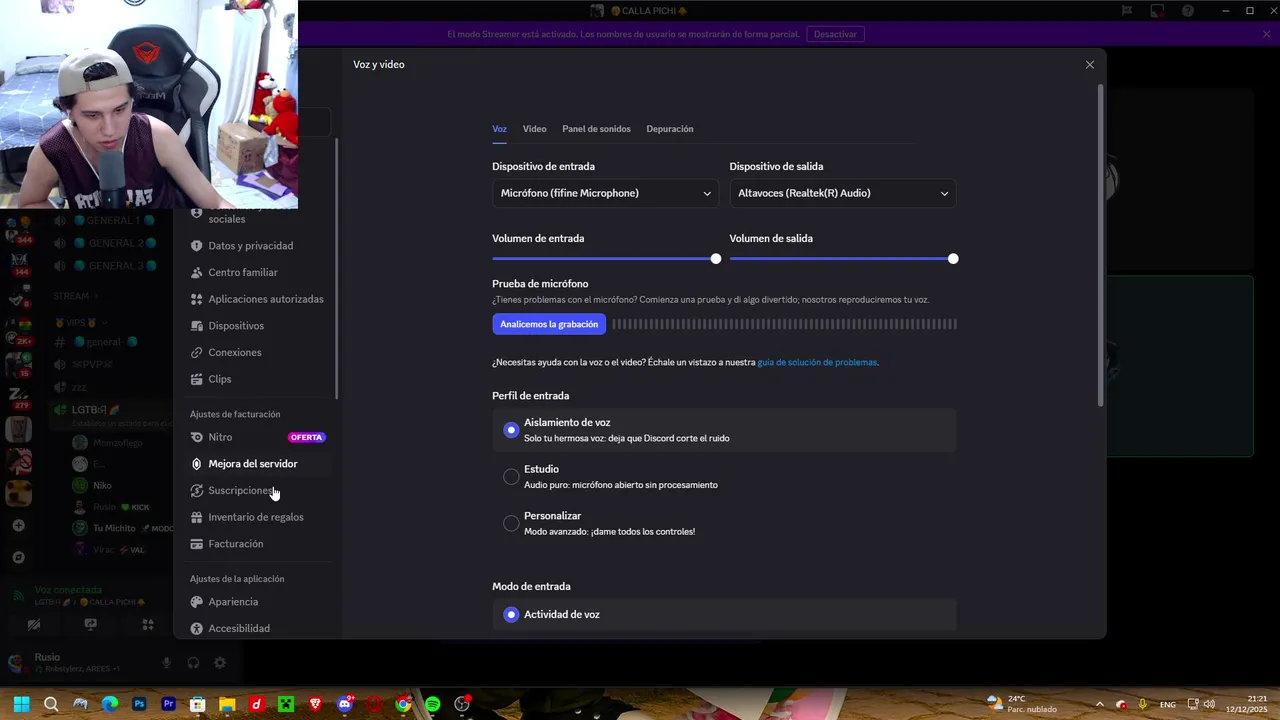Click Desactivar in the Streamer mode banner
Image resolution: width=1280 pixels, height=720 pixels.
[835, 34]
